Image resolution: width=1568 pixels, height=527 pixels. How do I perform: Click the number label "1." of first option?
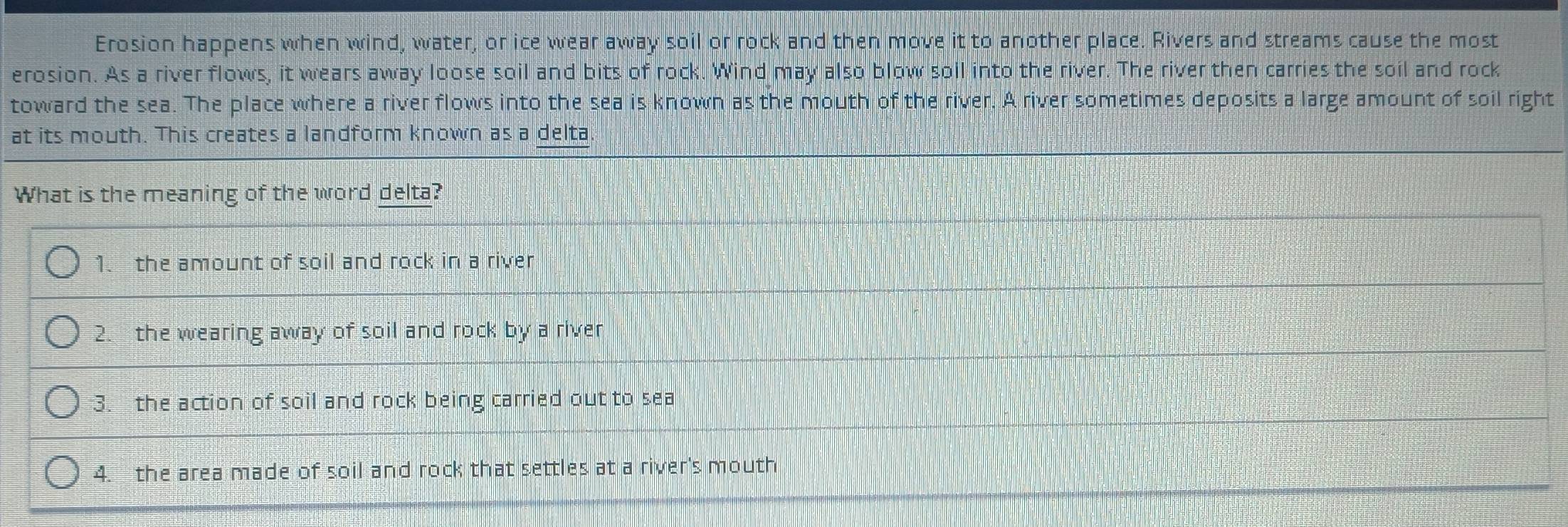coord(103,264)
